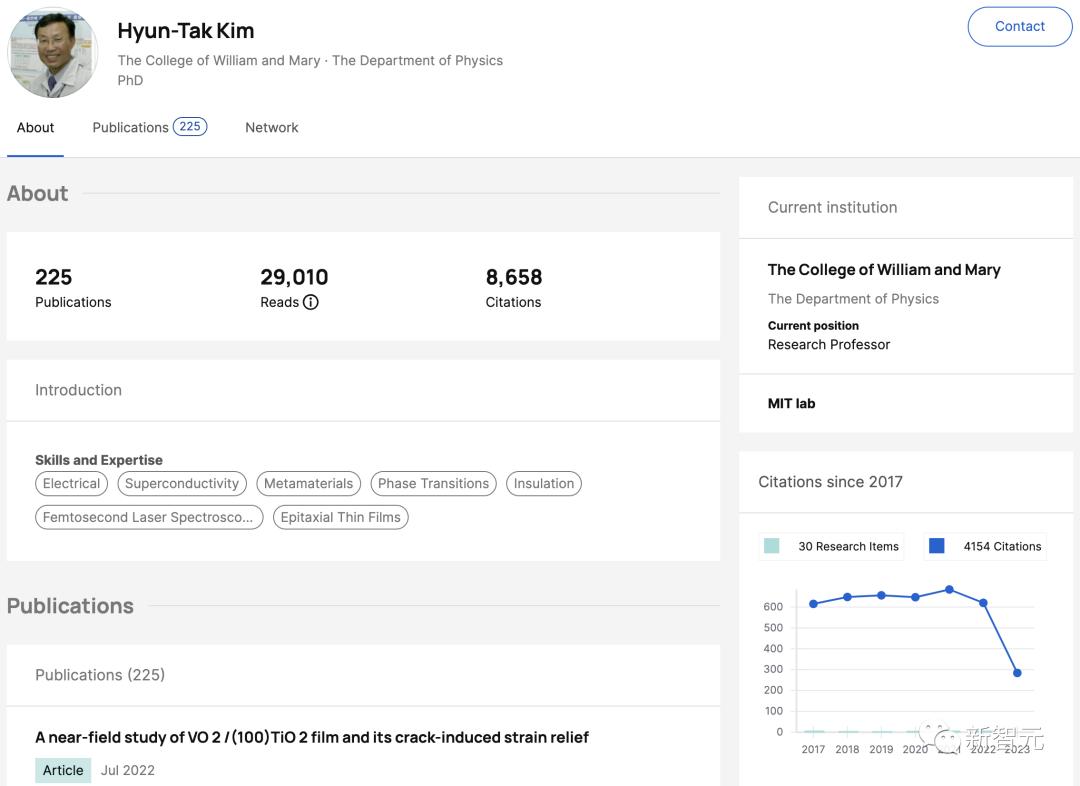Click the Epitaxial Thin Films tag
The image size is (1080, 786).
[340, 517]
